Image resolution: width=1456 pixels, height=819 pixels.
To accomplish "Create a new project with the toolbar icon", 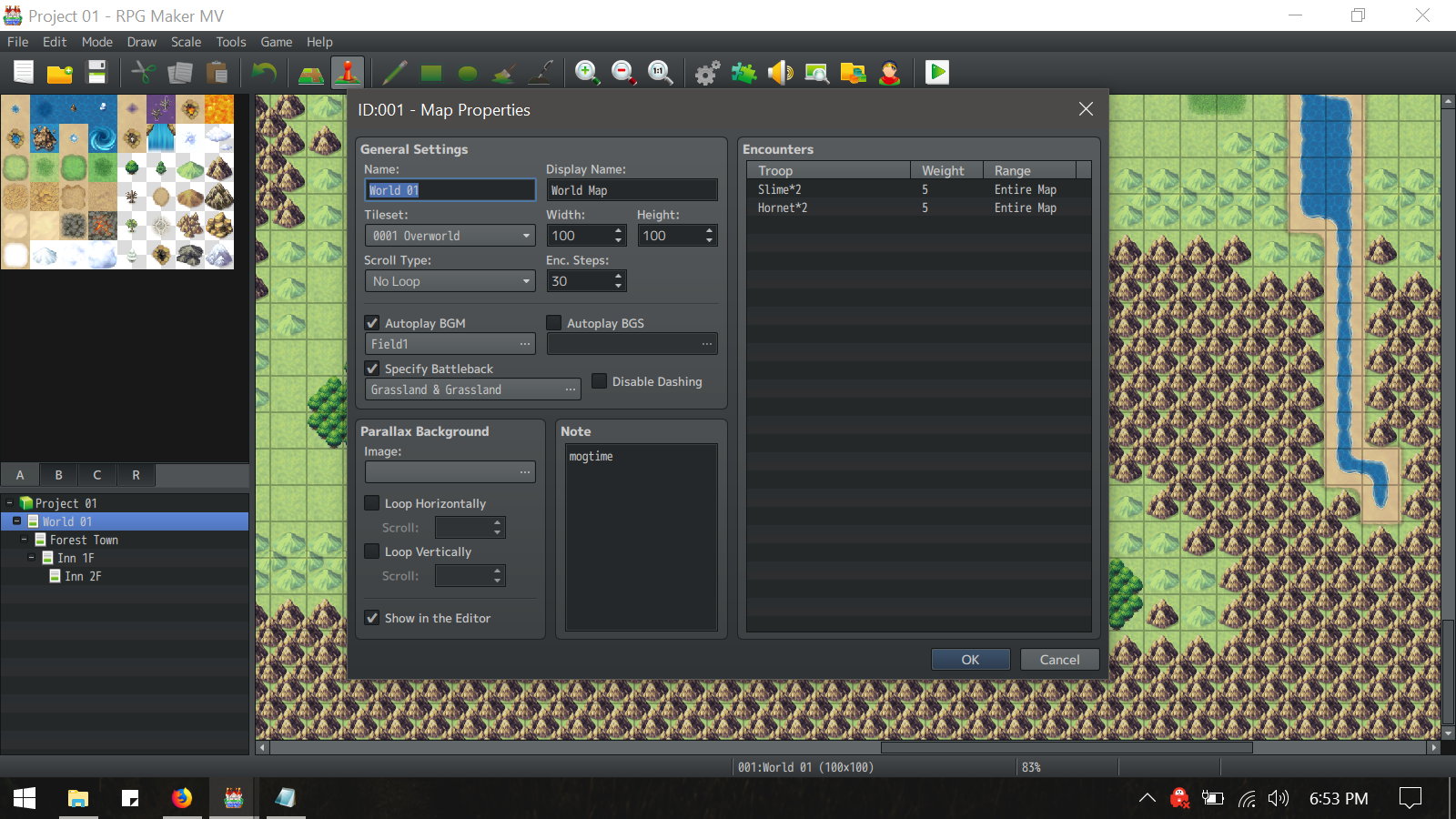I will [x=24, y=73].
